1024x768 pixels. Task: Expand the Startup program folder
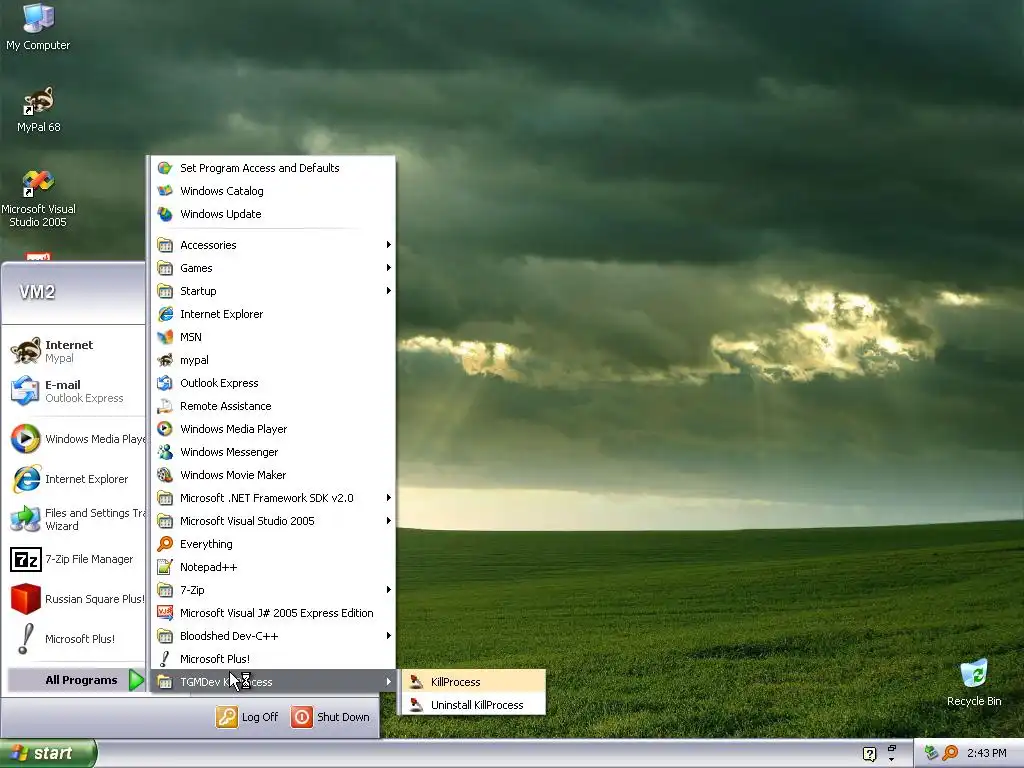point(273,291)
